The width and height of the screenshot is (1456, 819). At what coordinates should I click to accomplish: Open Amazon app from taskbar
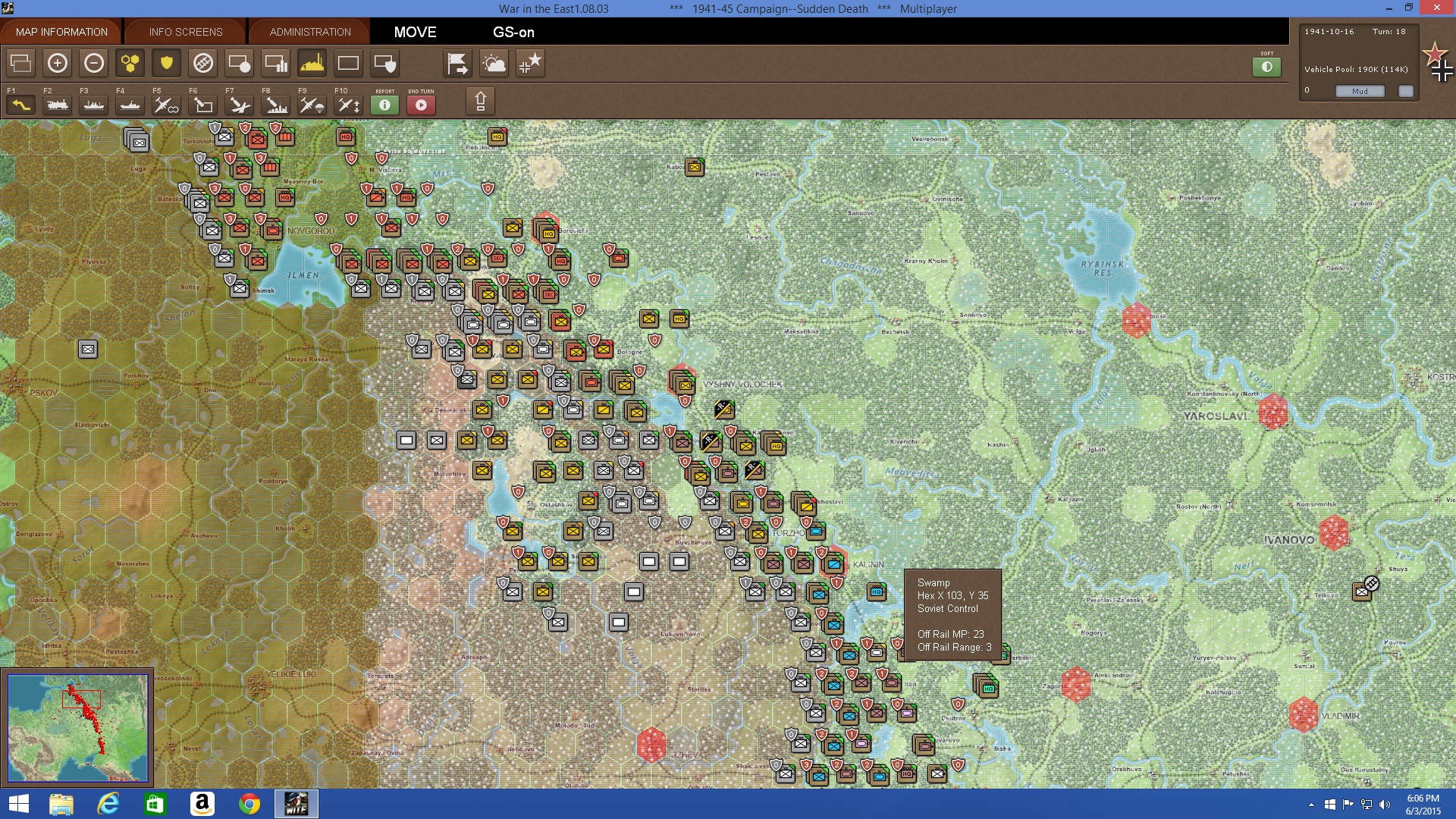click(202, 804)
